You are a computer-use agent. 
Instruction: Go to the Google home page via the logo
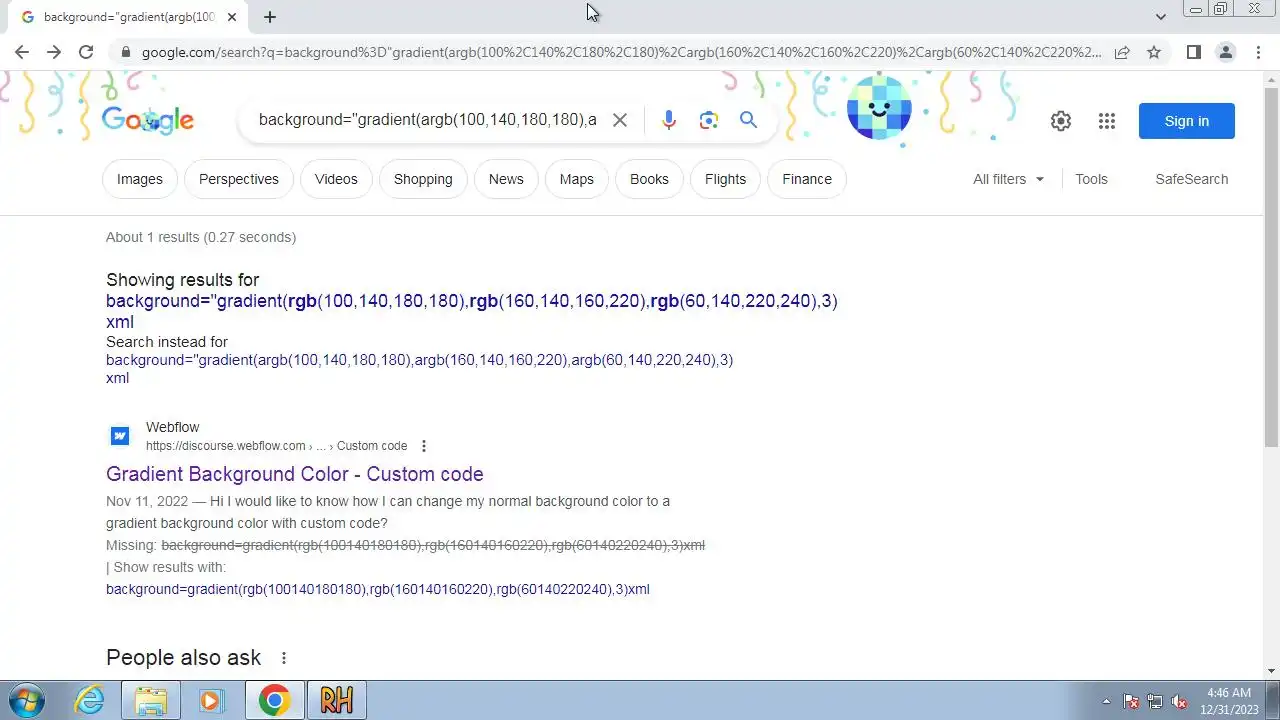148,120
